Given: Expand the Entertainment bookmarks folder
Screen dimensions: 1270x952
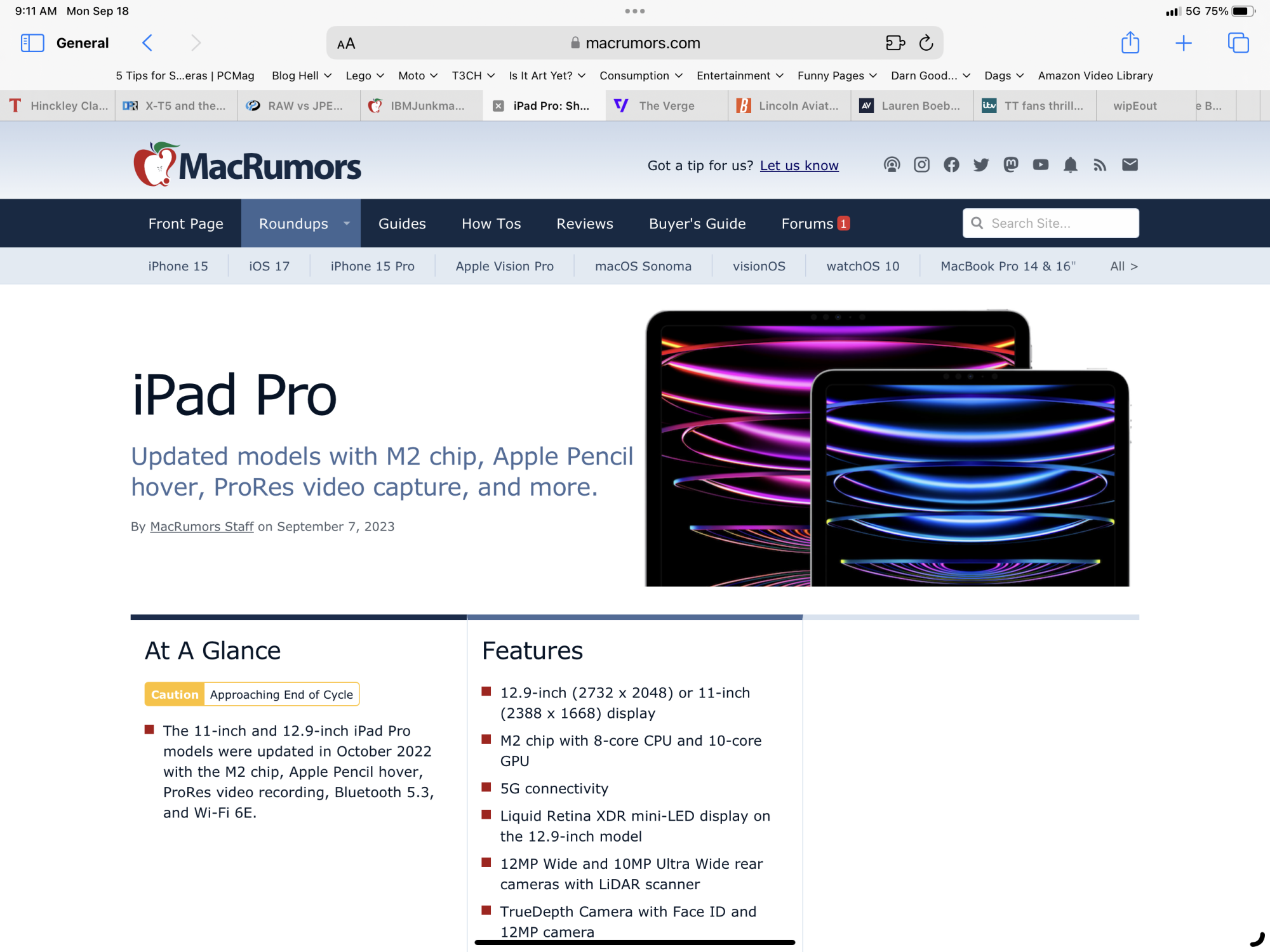Looking at the screenshot, I should [x=740, y=76].
